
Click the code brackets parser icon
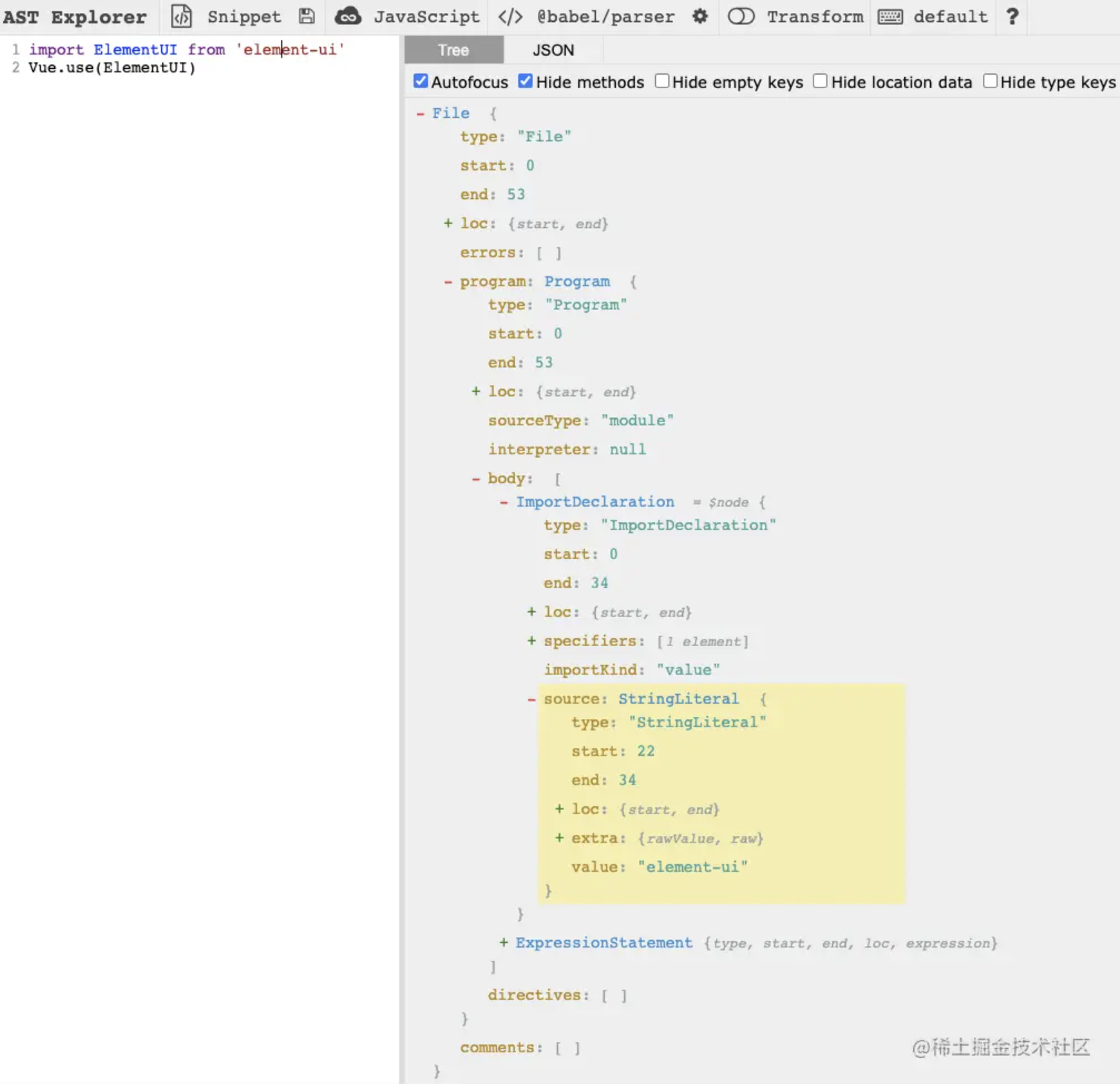[510, 17]
